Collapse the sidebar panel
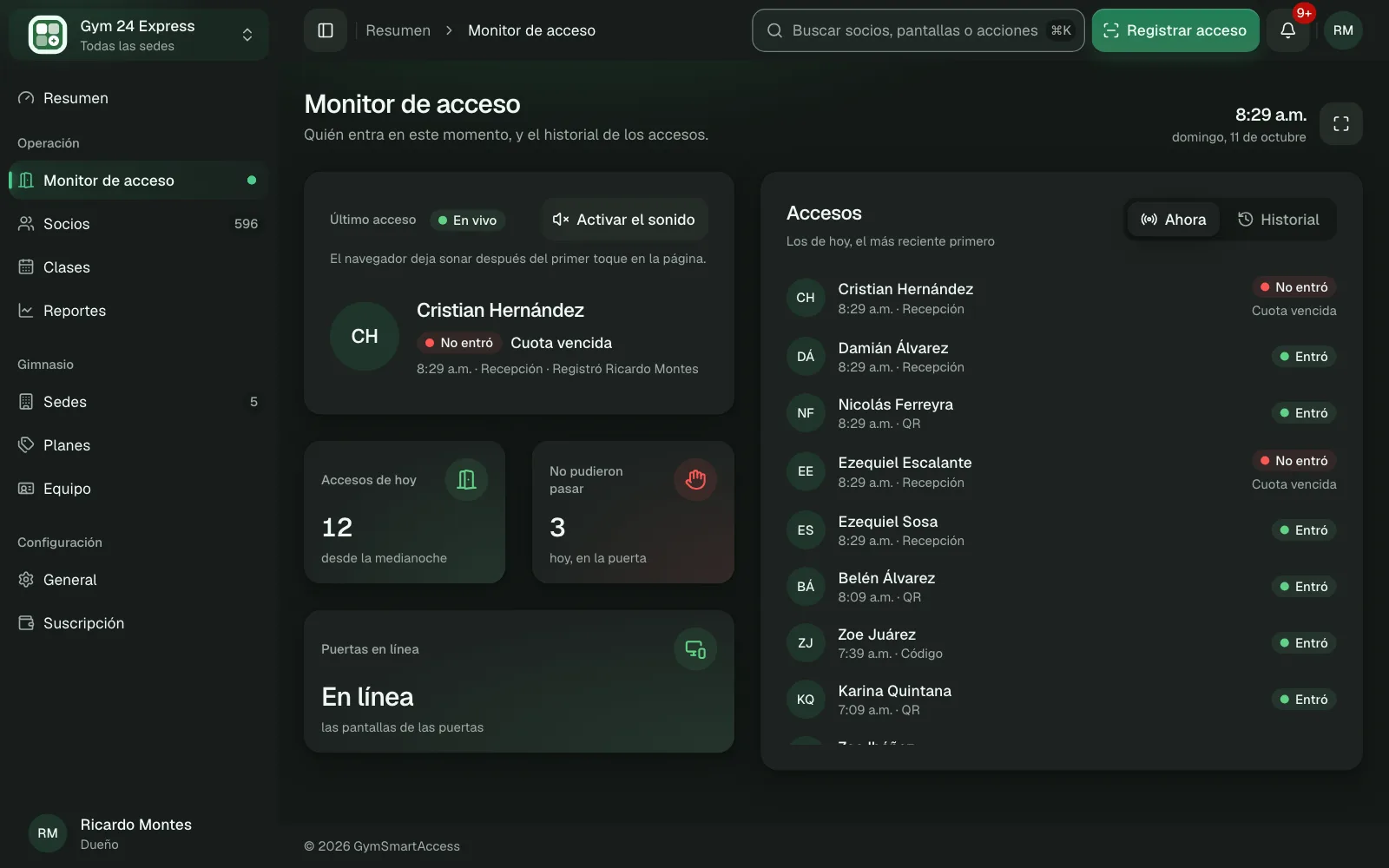Viewport: 1389px width, 868px height. coord(326,30)
